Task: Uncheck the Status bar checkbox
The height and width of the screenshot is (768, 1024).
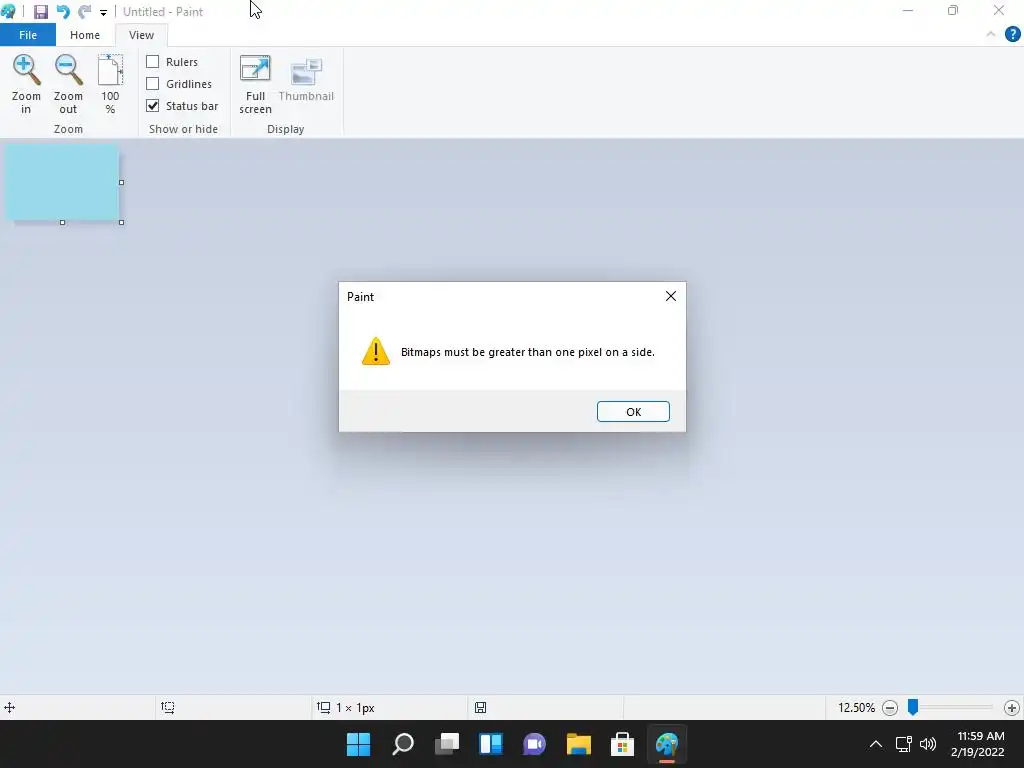Action: click(152, 106)
